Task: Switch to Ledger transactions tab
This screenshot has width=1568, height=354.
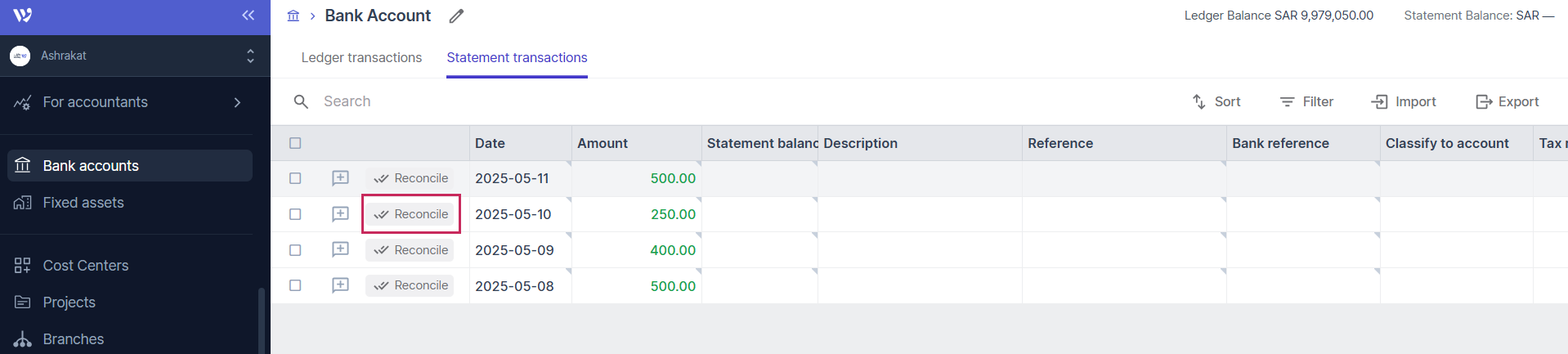Action: pos(361,58)
